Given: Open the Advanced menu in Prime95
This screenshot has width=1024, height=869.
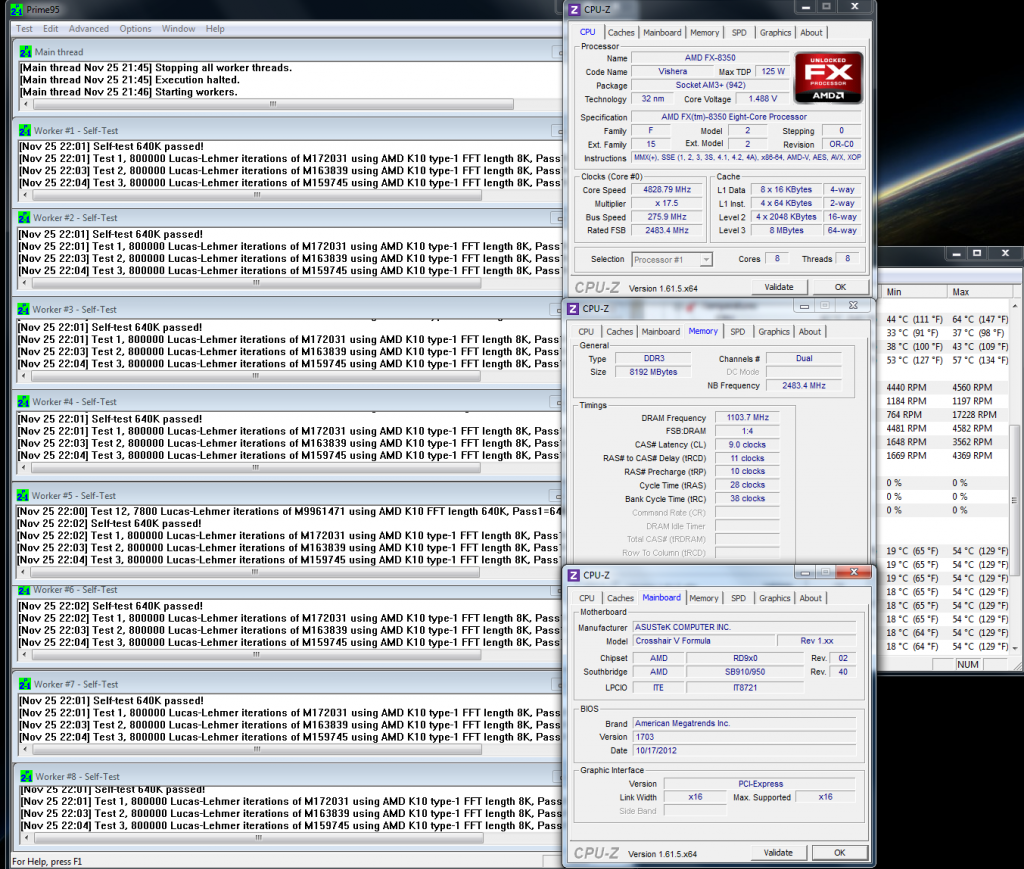Looking at the screenshot, I should click(89, 29).
